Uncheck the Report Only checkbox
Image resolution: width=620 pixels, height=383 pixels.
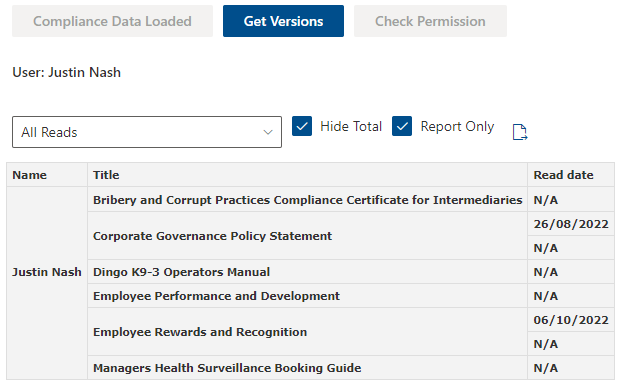402,126
